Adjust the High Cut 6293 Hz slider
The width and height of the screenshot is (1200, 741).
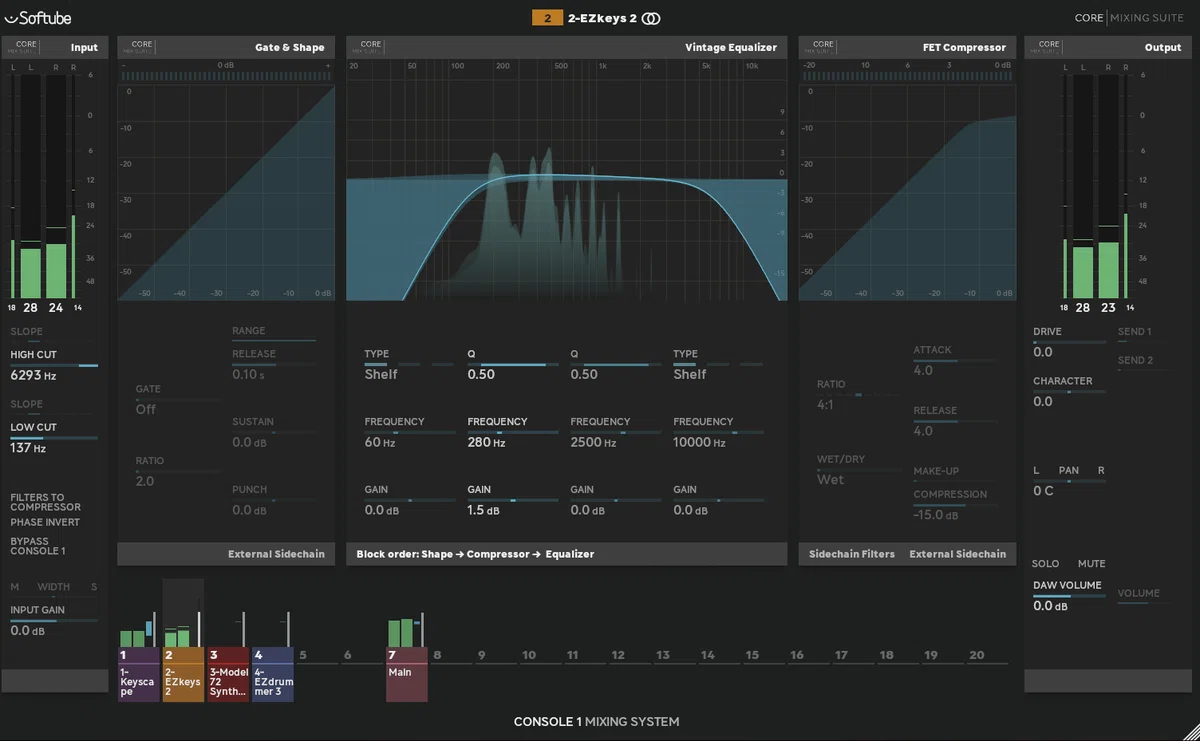pos(54,366)
